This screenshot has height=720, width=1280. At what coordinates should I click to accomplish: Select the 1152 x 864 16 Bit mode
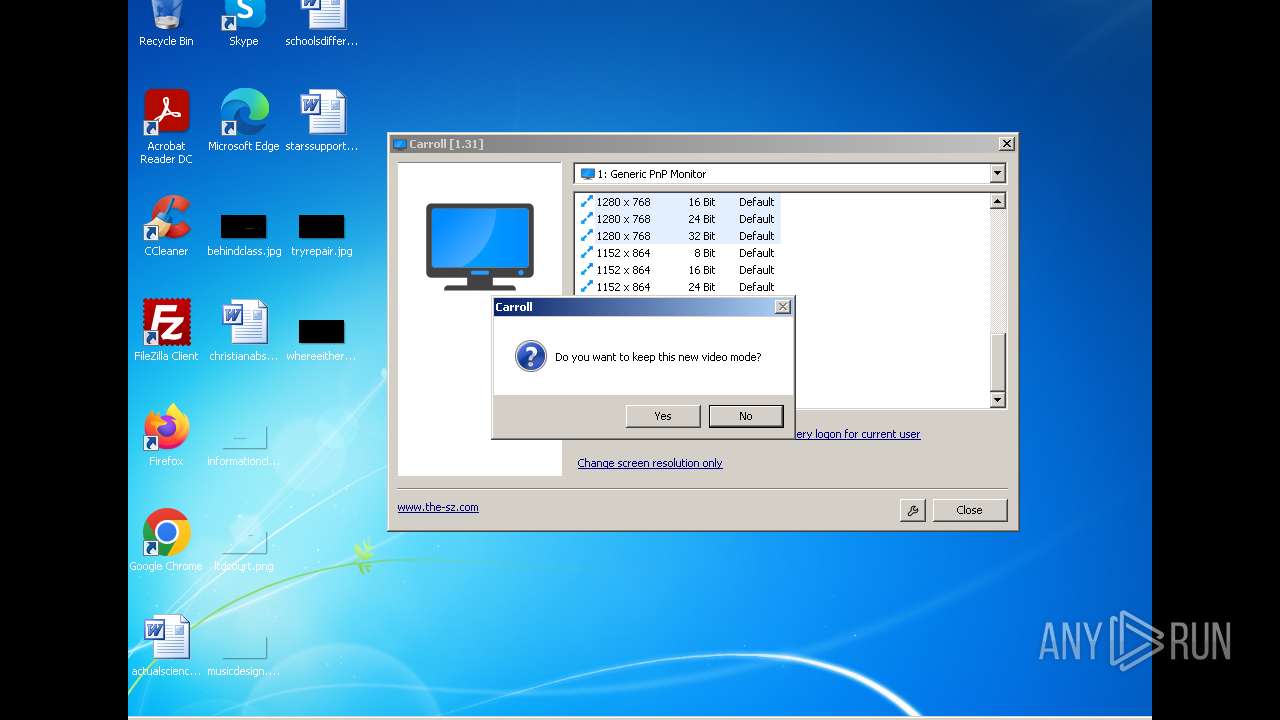tap(678, 270)
